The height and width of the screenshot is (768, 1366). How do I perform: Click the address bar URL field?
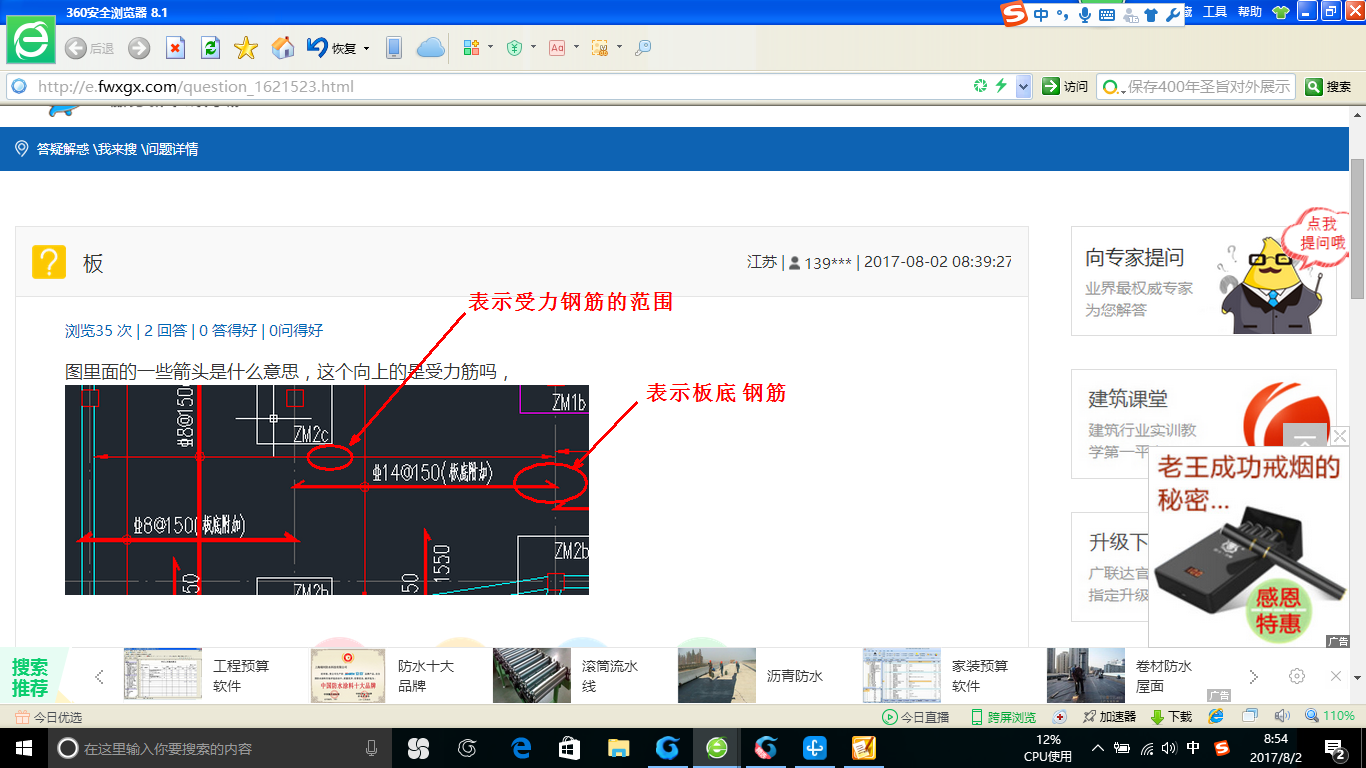point(500,87)
